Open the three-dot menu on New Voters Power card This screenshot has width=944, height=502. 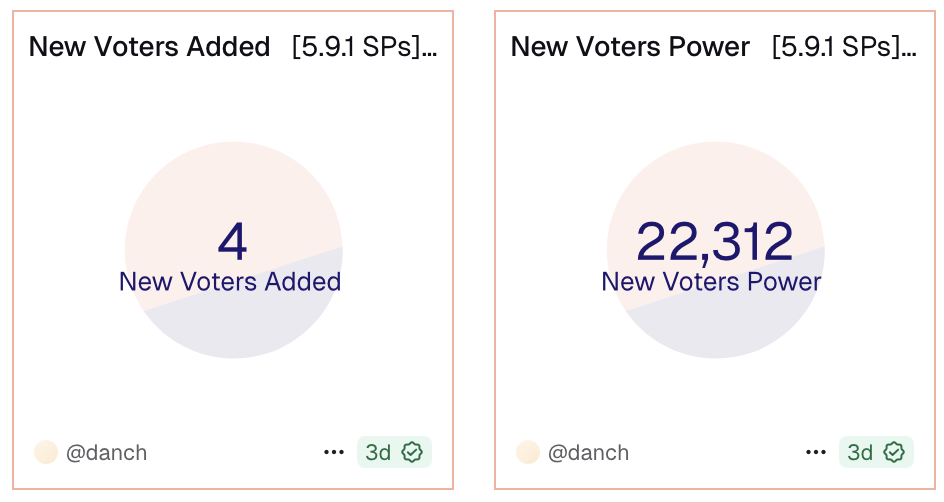click(x=816, y=453)
